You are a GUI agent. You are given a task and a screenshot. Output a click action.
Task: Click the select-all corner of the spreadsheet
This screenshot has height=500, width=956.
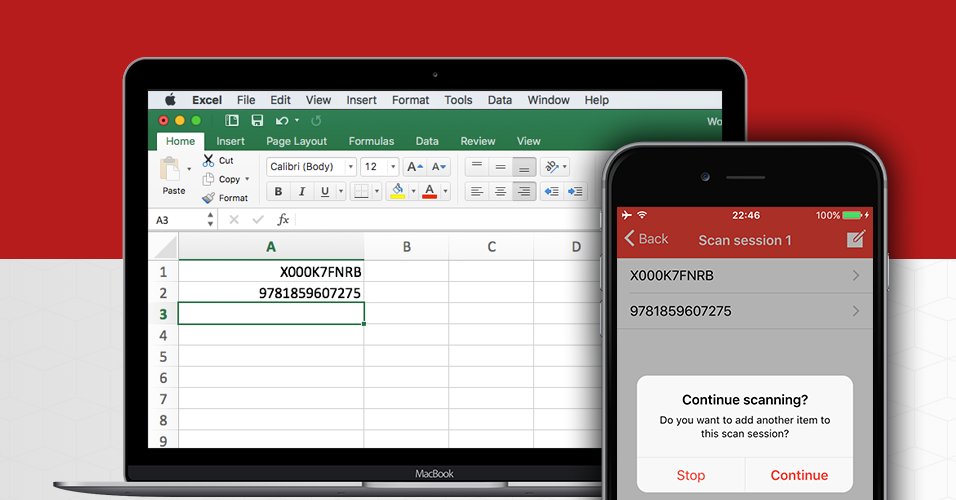[163, 247]
